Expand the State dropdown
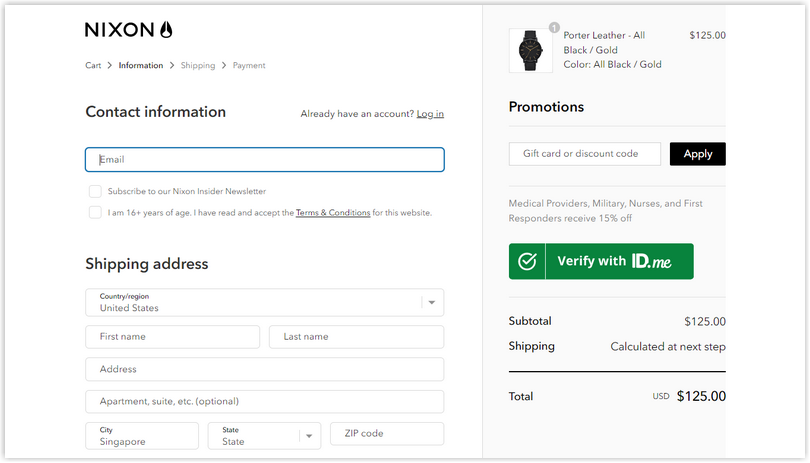 264,436
